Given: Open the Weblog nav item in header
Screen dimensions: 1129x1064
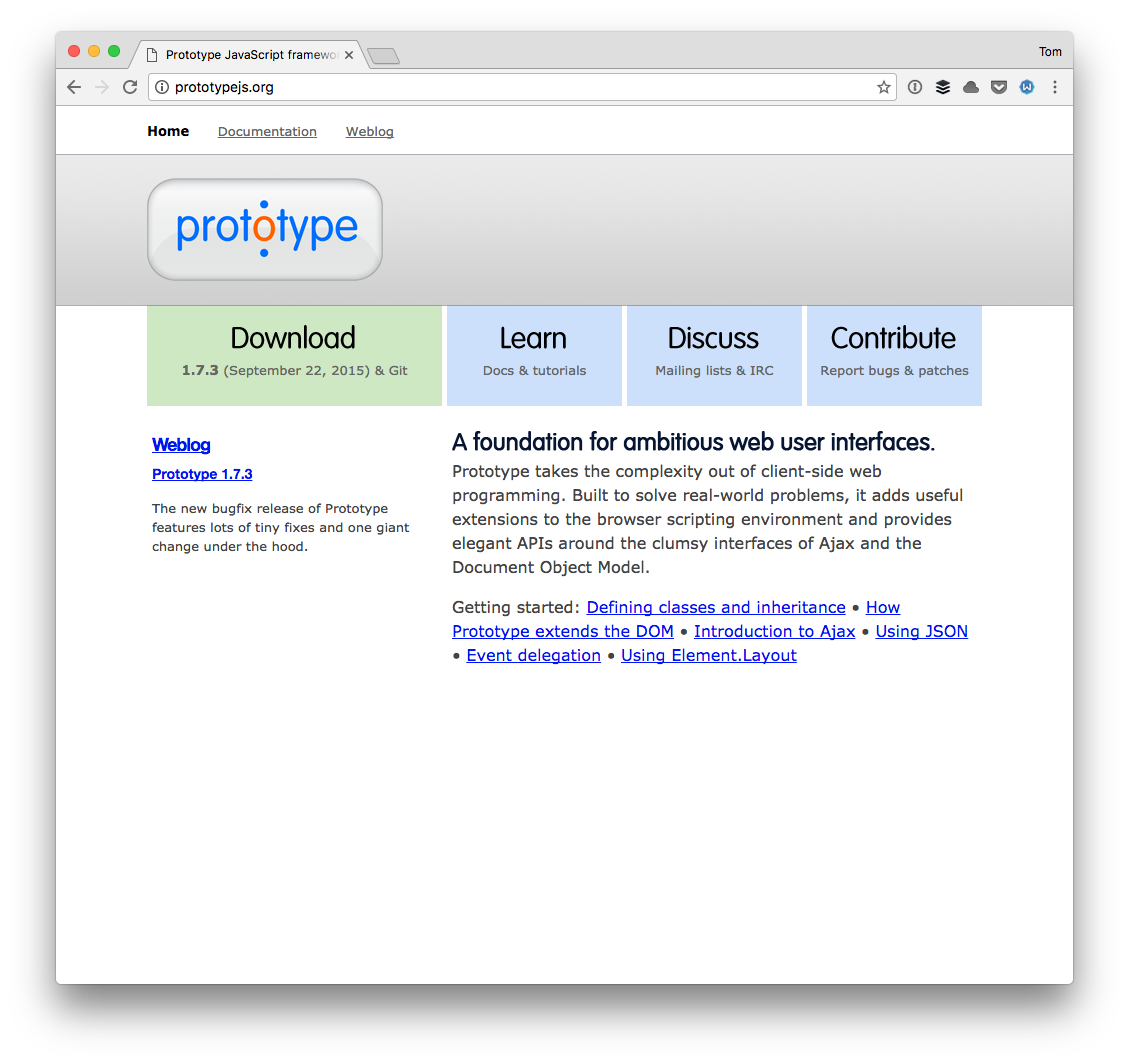Looking at the screenshot, I should tap(369, 132).
